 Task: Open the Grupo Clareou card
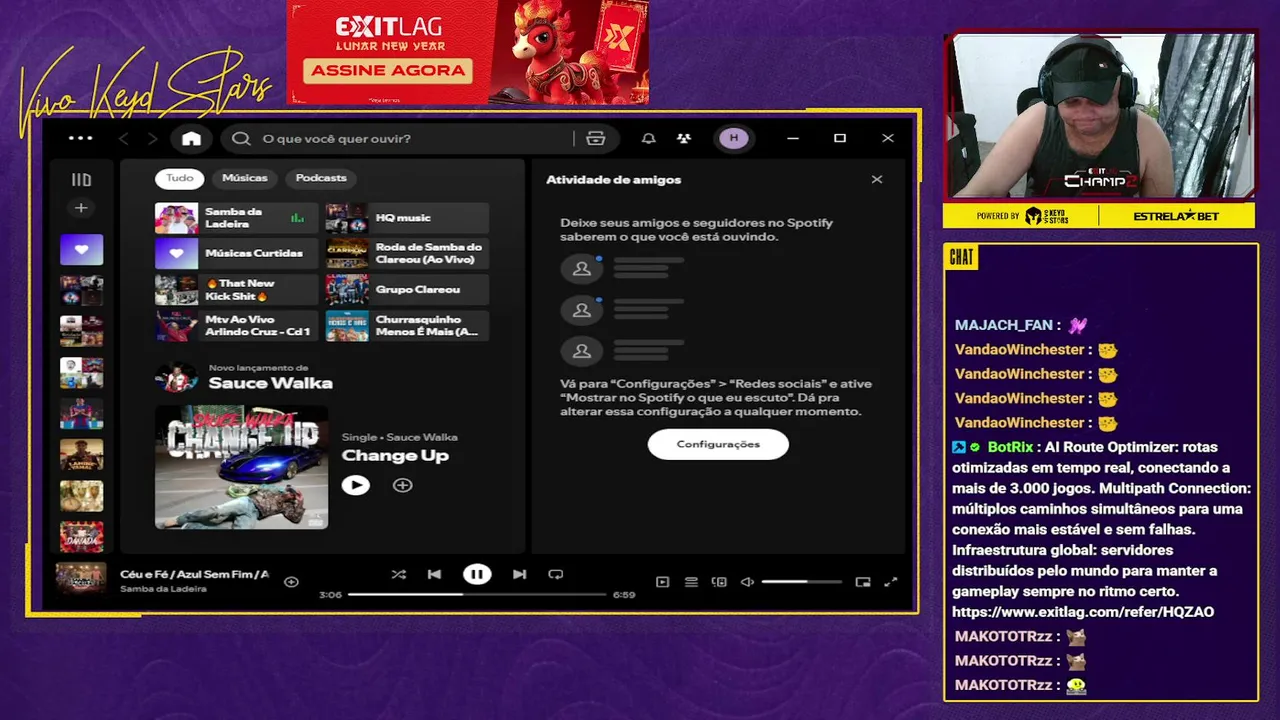pos(407,290)
